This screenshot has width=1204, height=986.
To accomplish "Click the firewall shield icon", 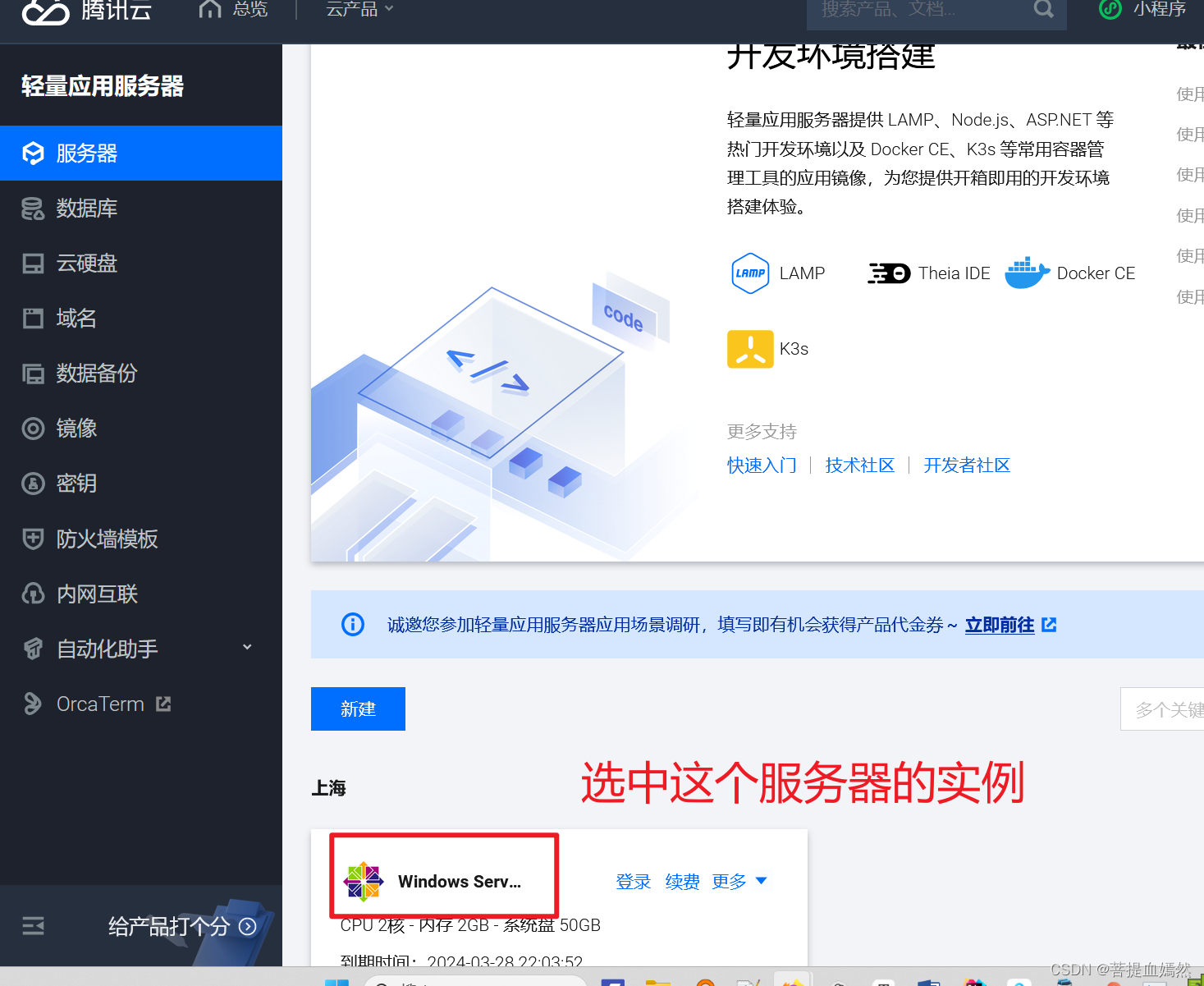I will (33, 539).
